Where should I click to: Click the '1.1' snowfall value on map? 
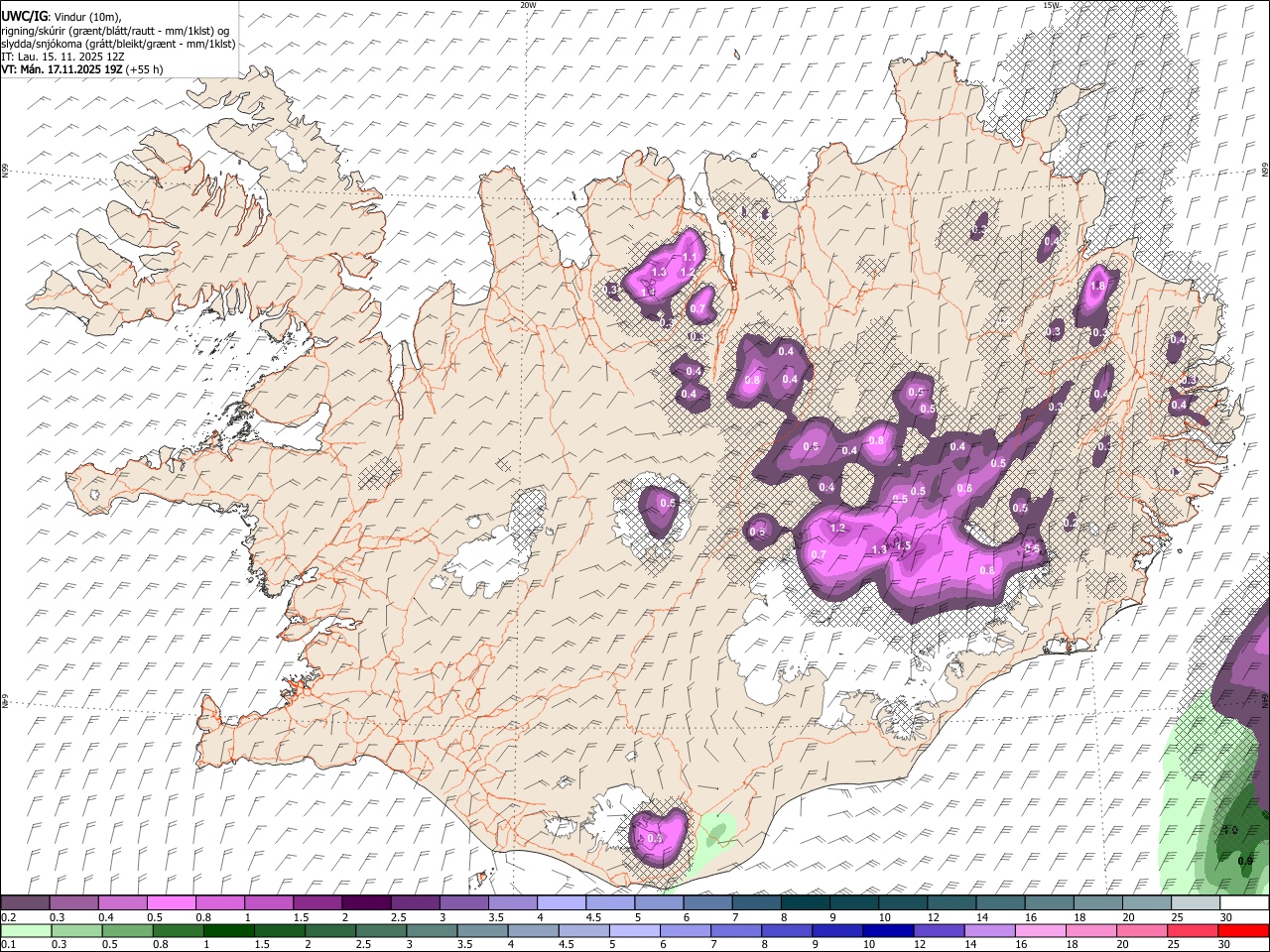pos(690,257)
